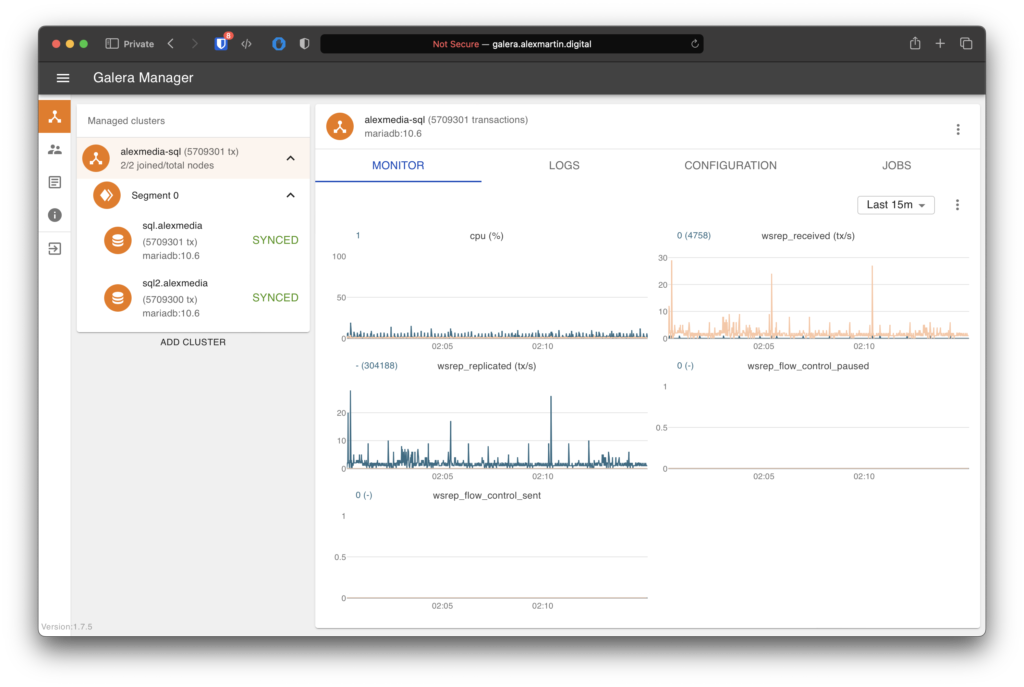Viewport: 1024px width, 687px height.
Task: Click the wsrep_received chart plot area
Action: (x=818, y=297)
